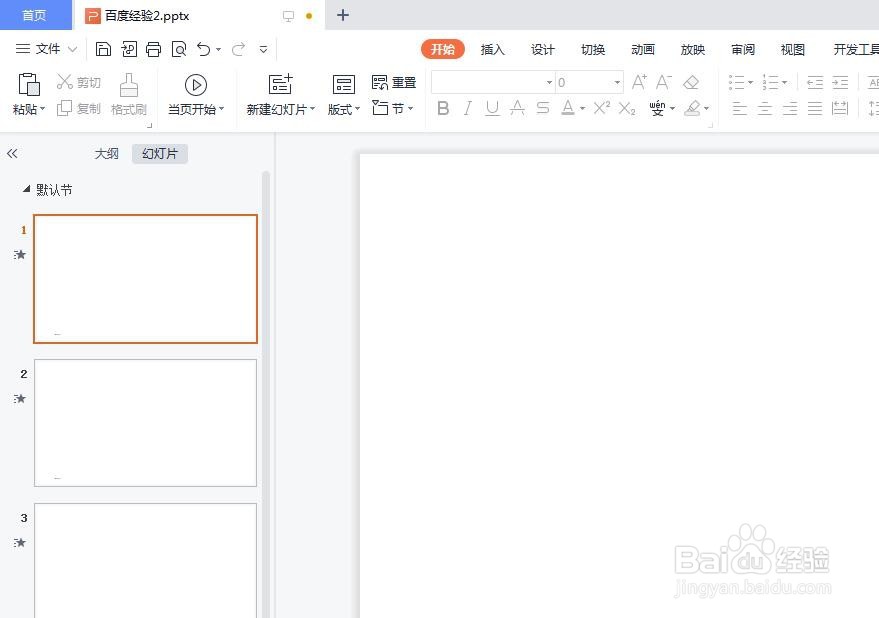This screenshot has width=879, height=618.
Task: Click animation star icon beside slide 2
Action: (20, 399)
